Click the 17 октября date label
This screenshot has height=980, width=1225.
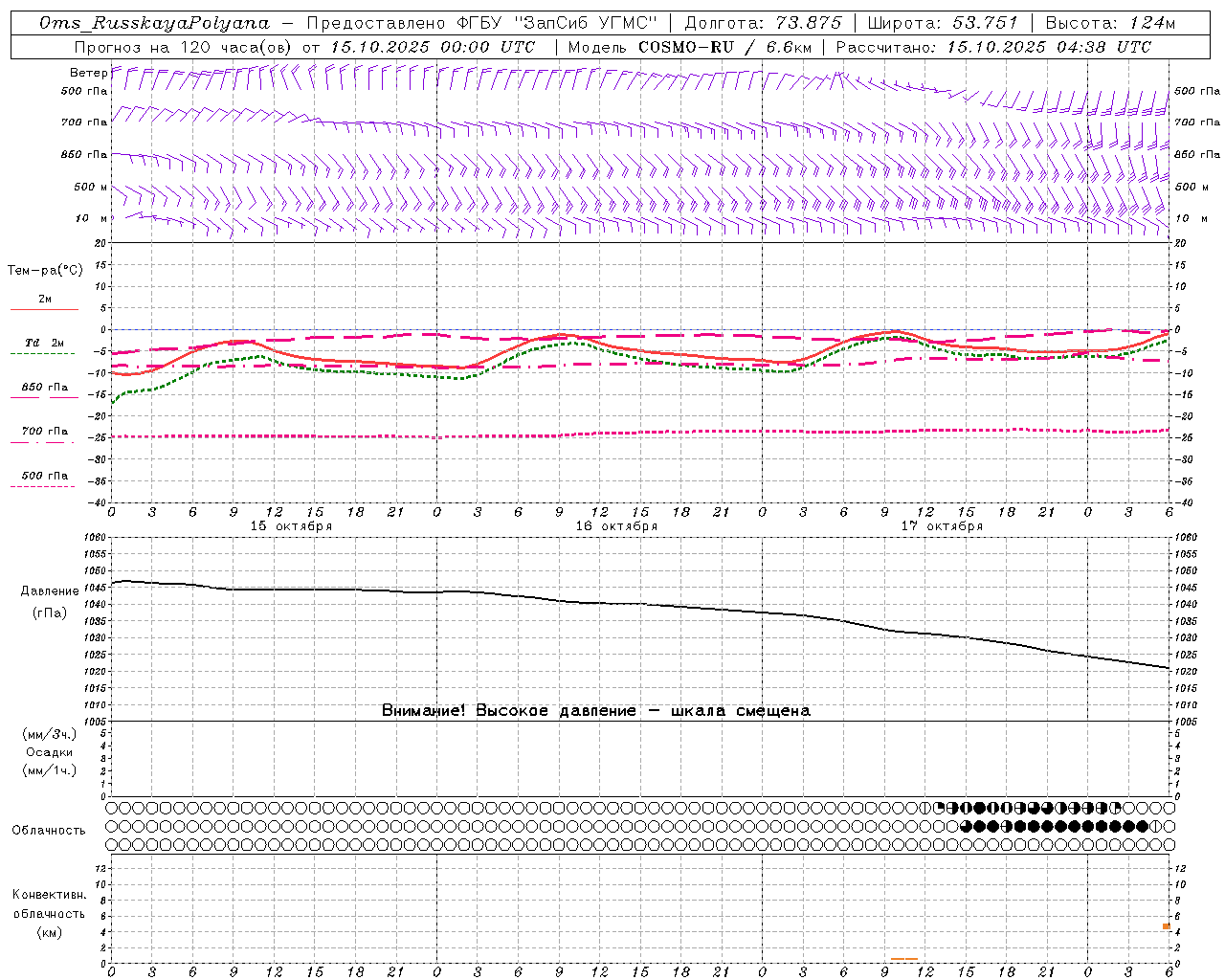coord(942,526)
